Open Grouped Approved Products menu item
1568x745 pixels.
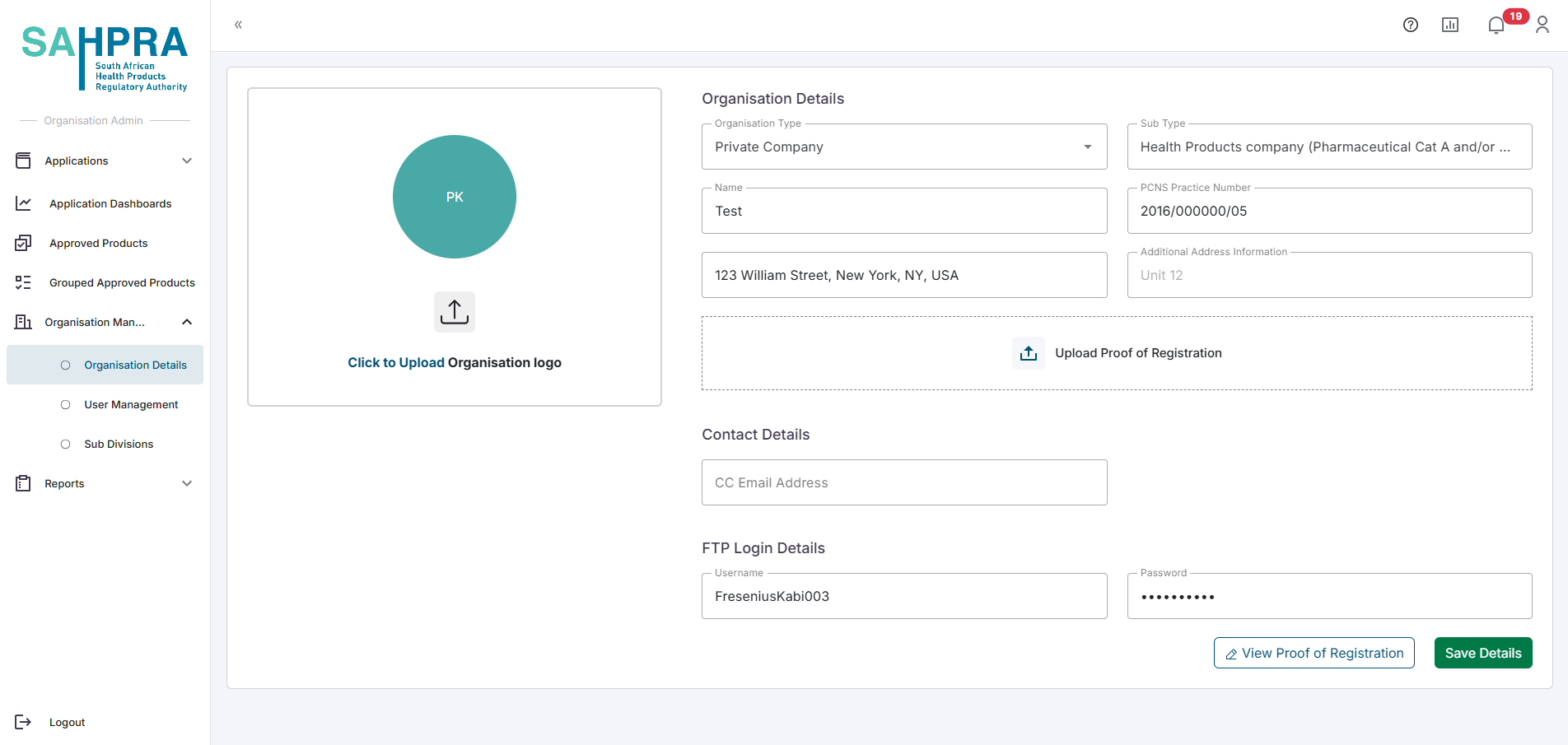tap(122, 282)
